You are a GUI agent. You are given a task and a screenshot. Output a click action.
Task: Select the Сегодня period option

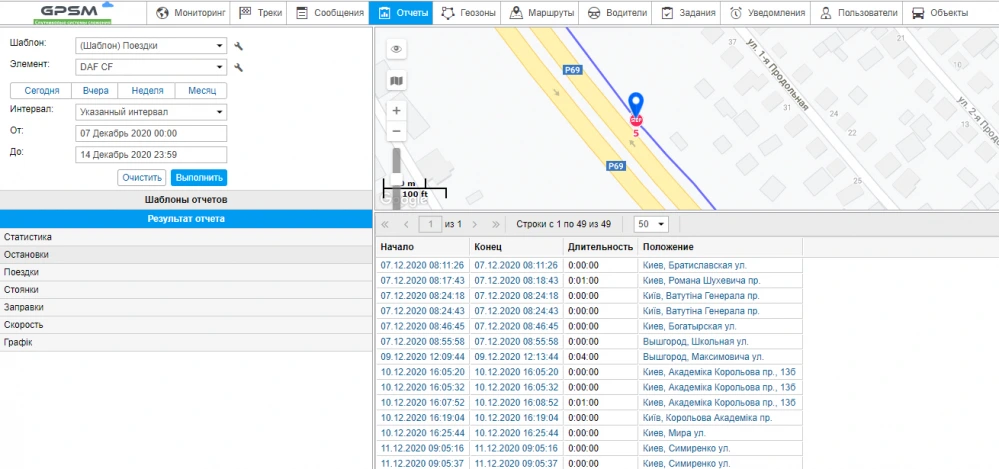point(41,90)
